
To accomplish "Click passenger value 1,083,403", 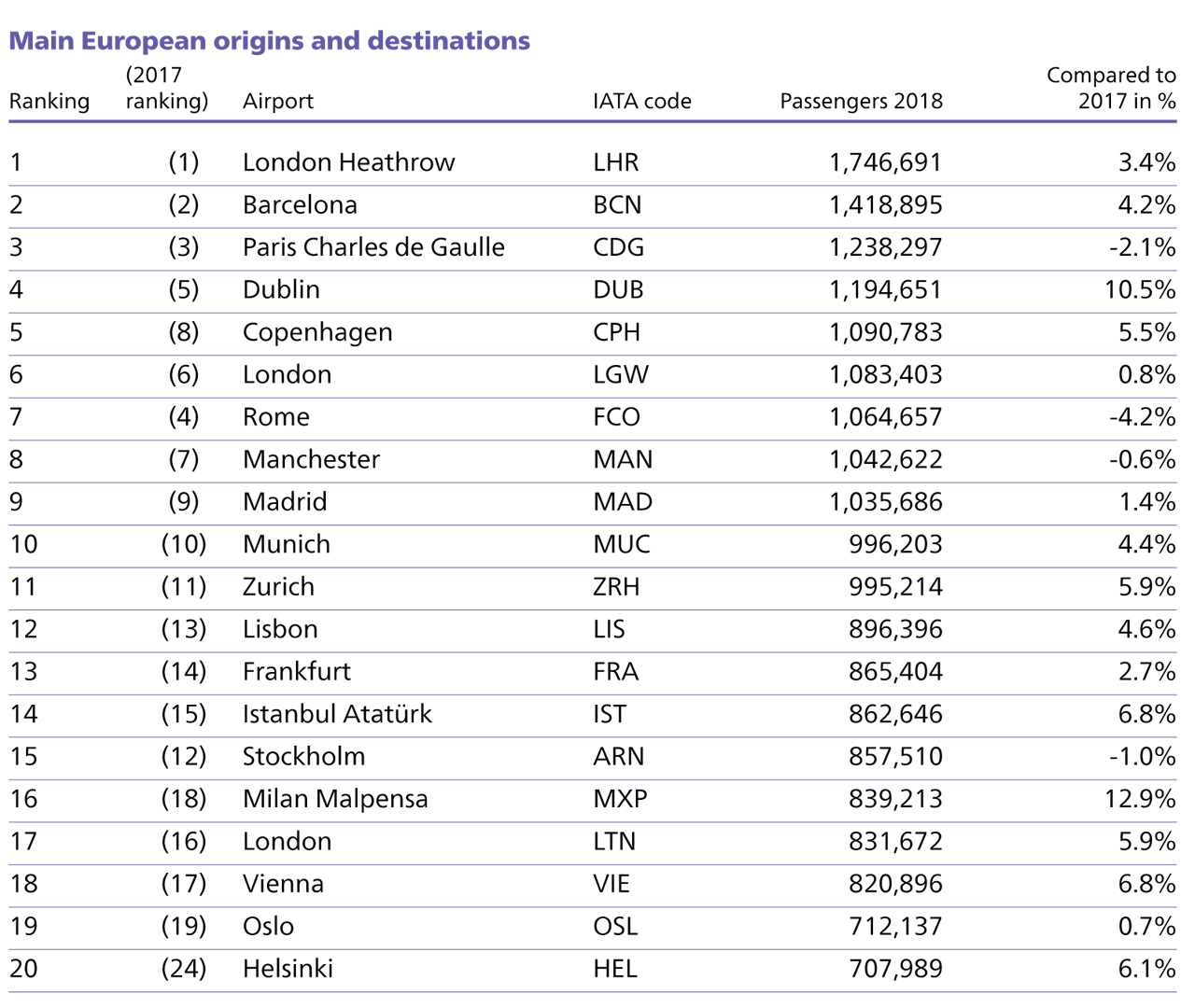I will (886, 374).
